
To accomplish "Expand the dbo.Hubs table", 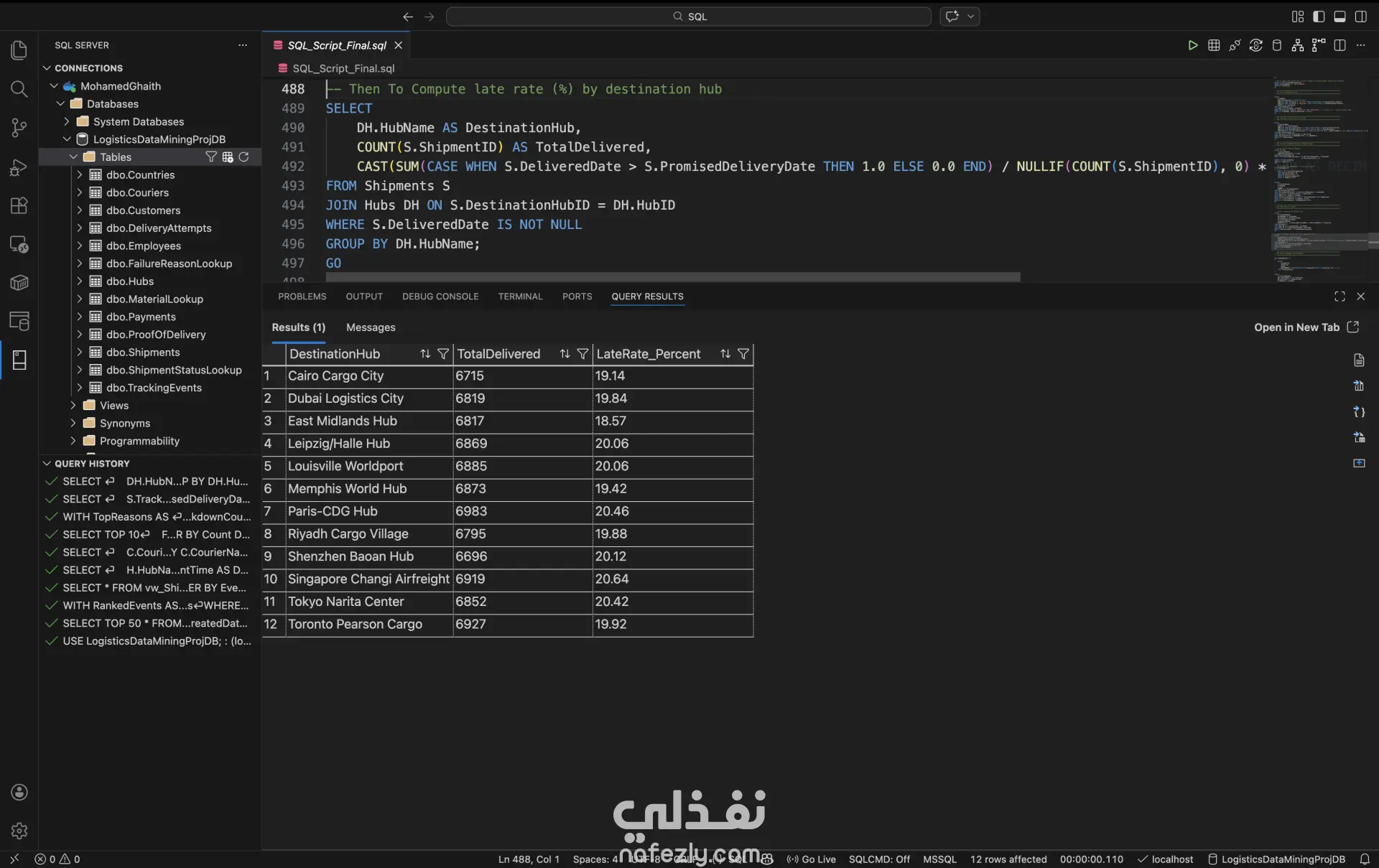I will point(80,281).
